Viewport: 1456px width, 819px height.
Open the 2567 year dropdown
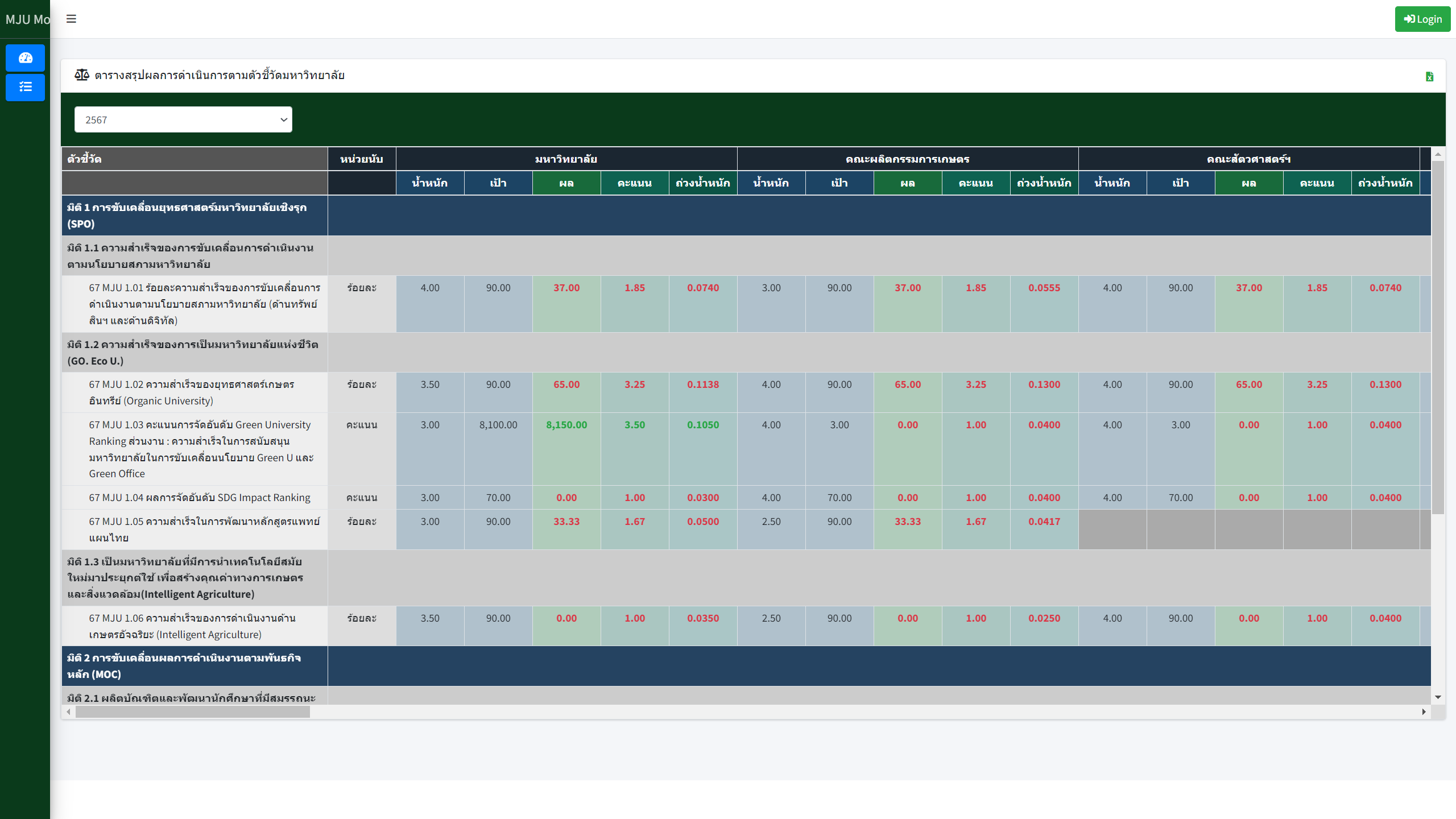pos(183,119)
